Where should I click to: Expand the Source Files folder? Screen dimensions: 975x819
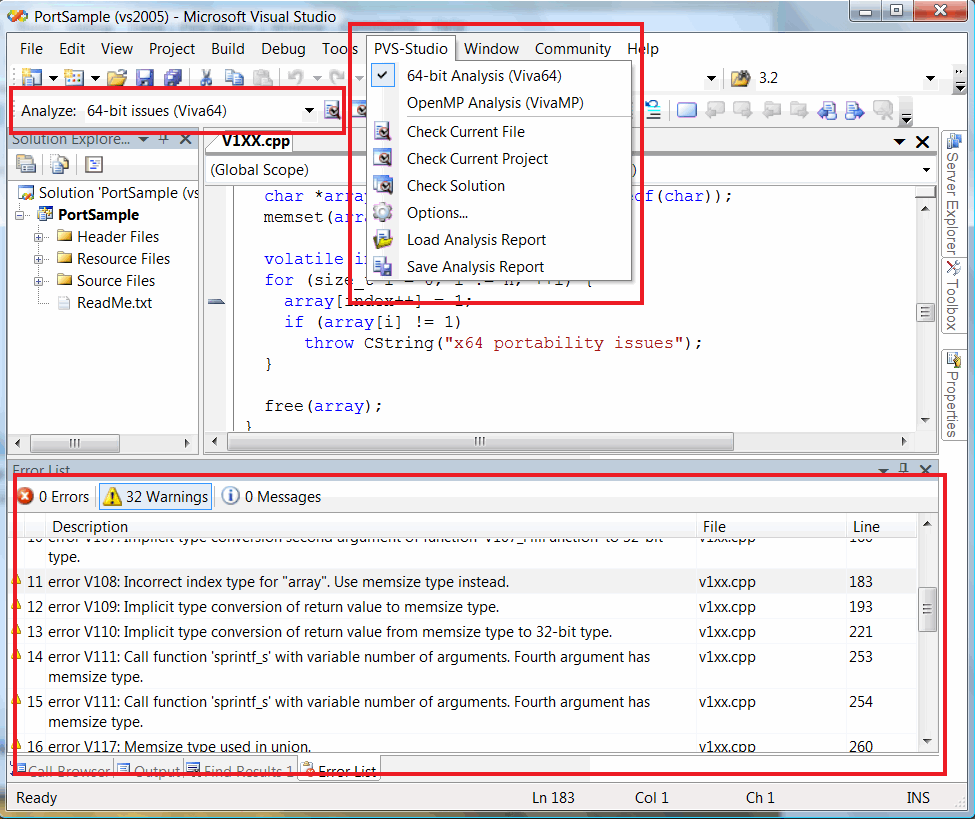point(39,281)
